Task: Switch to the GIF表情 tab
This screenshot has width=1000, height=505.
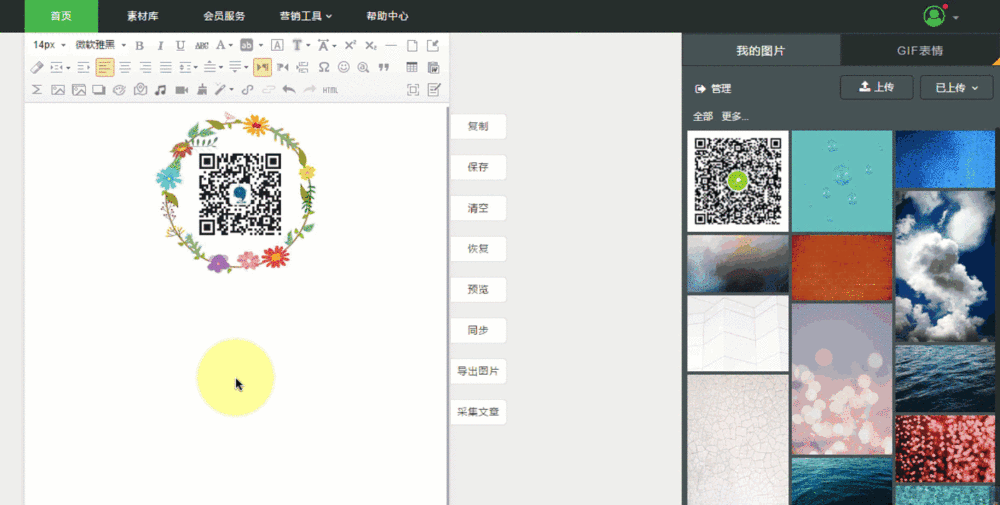Action: pyautogui.click(x=920, y=50)
